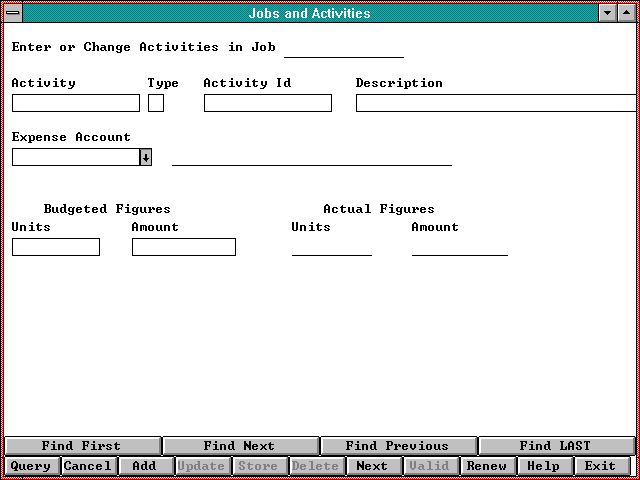This screenshot has width=640, height=480.
Task: Open the window control menu box
Action: tap(13, 13)
